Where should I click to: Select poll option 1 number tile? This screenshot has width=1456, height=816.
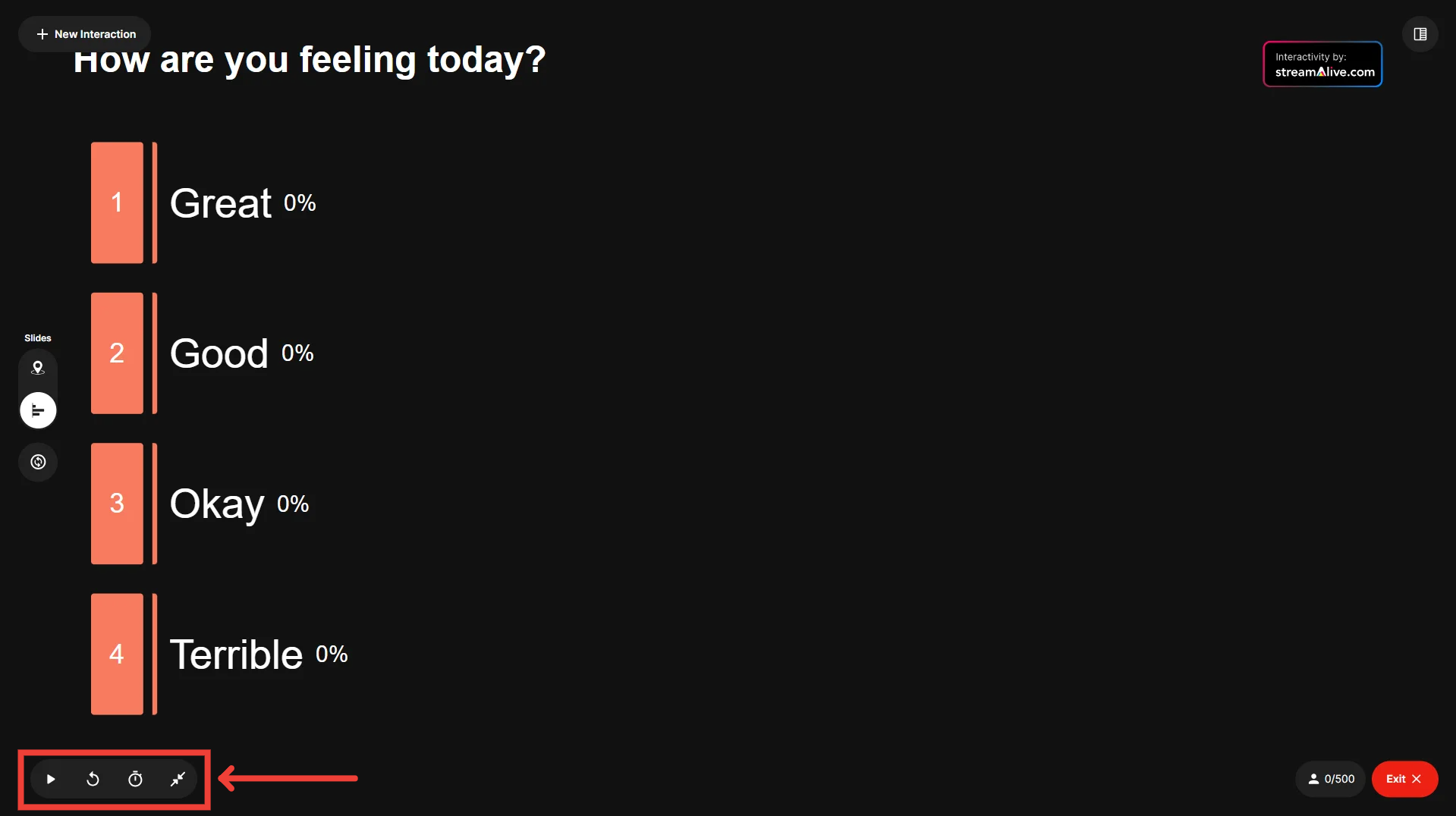[x=117, y=202]
